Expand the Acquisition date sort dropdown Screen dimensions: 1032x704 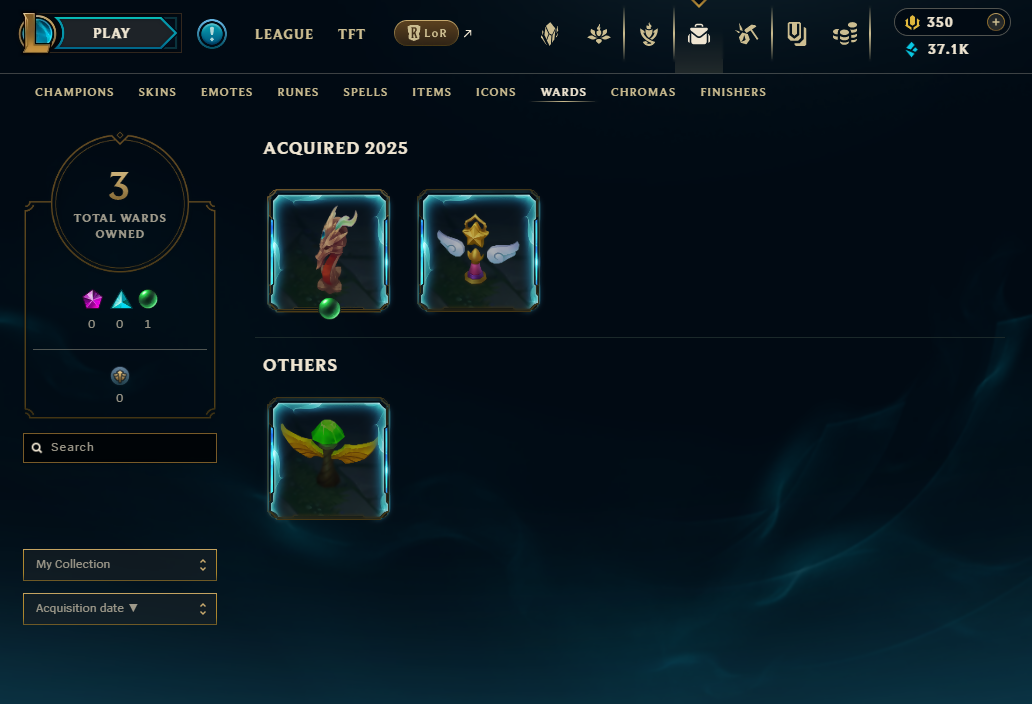[120, 609]
